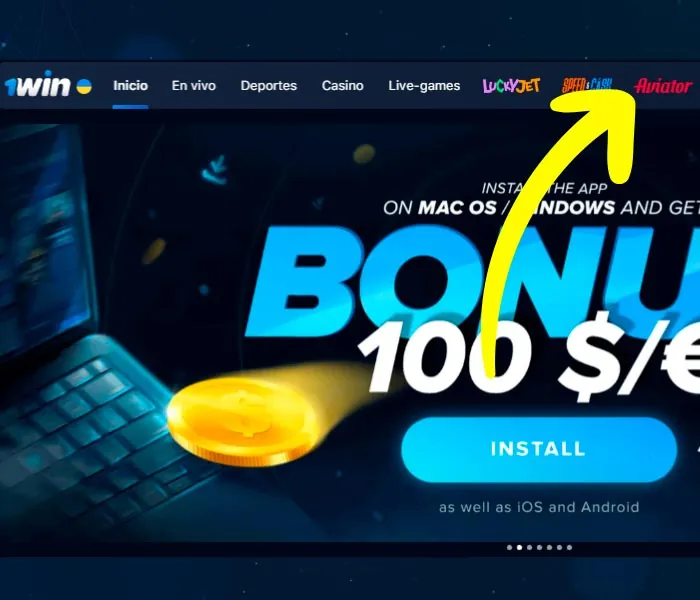The width and height of the screenshot is (700, 600).
Task: Open the Live-games section
Action: [424, 86]
